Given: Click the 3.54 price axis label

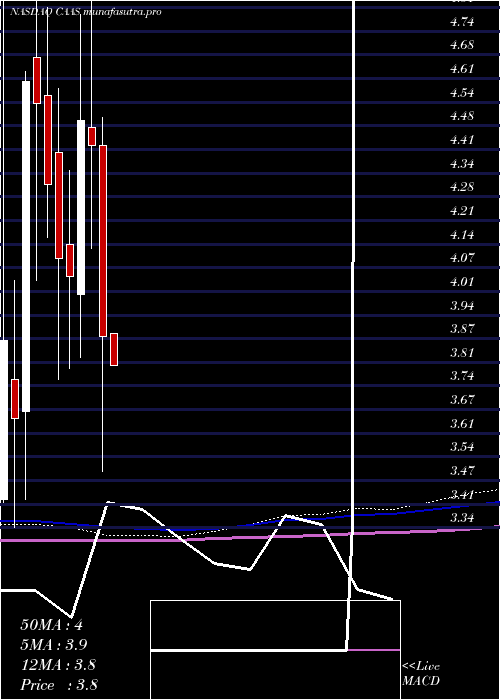Looking at the screenshot, I should 462,447.
